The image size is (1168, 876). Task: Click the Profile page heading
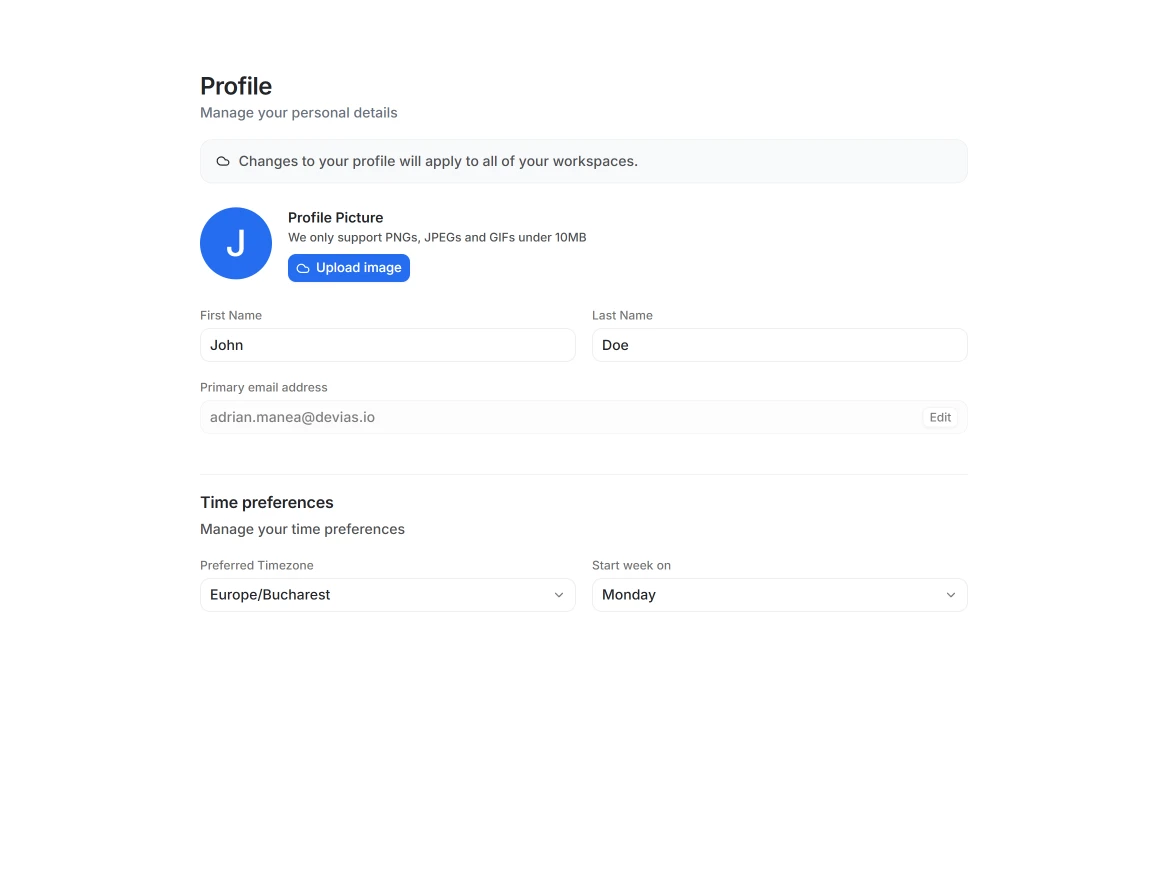tap(236, 86)
